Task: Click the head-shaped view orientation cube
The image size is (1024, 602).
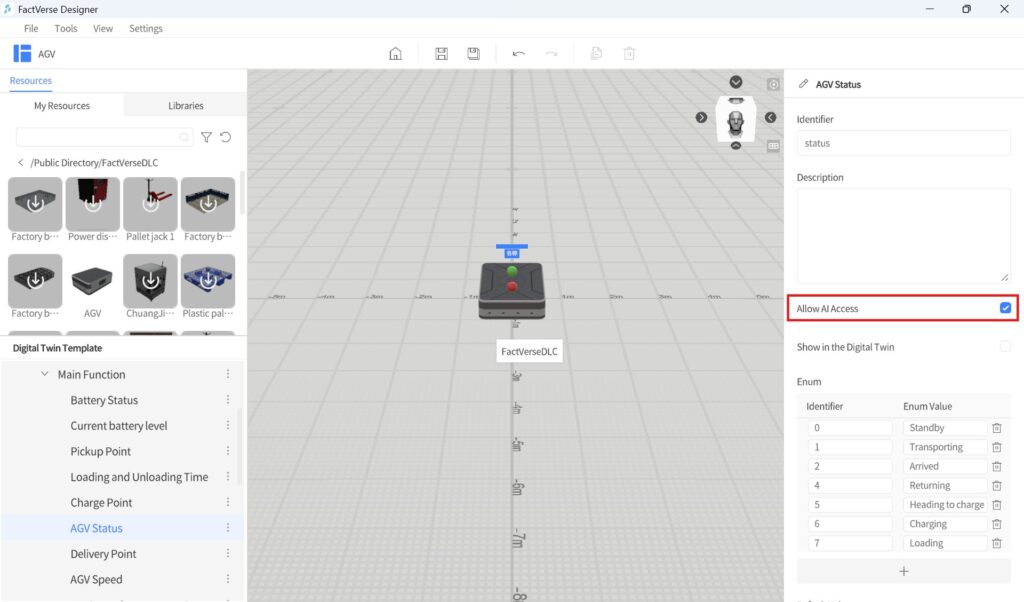Action: [736, 119]
